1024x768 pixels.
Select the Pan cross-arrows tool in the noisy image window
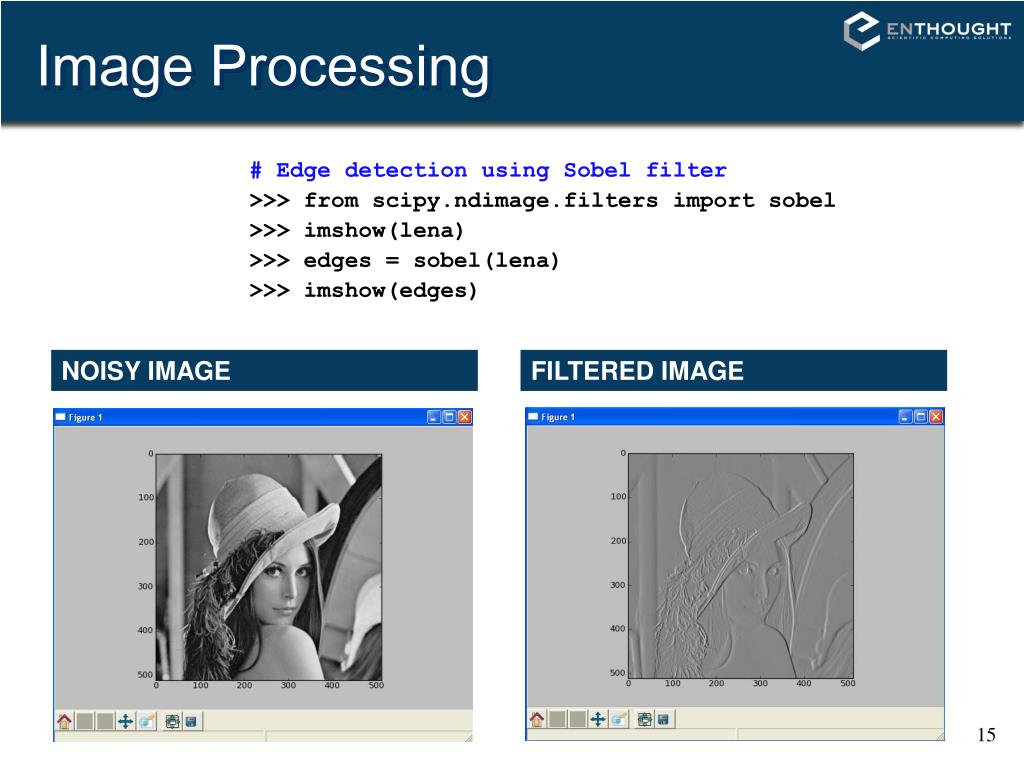125,721
